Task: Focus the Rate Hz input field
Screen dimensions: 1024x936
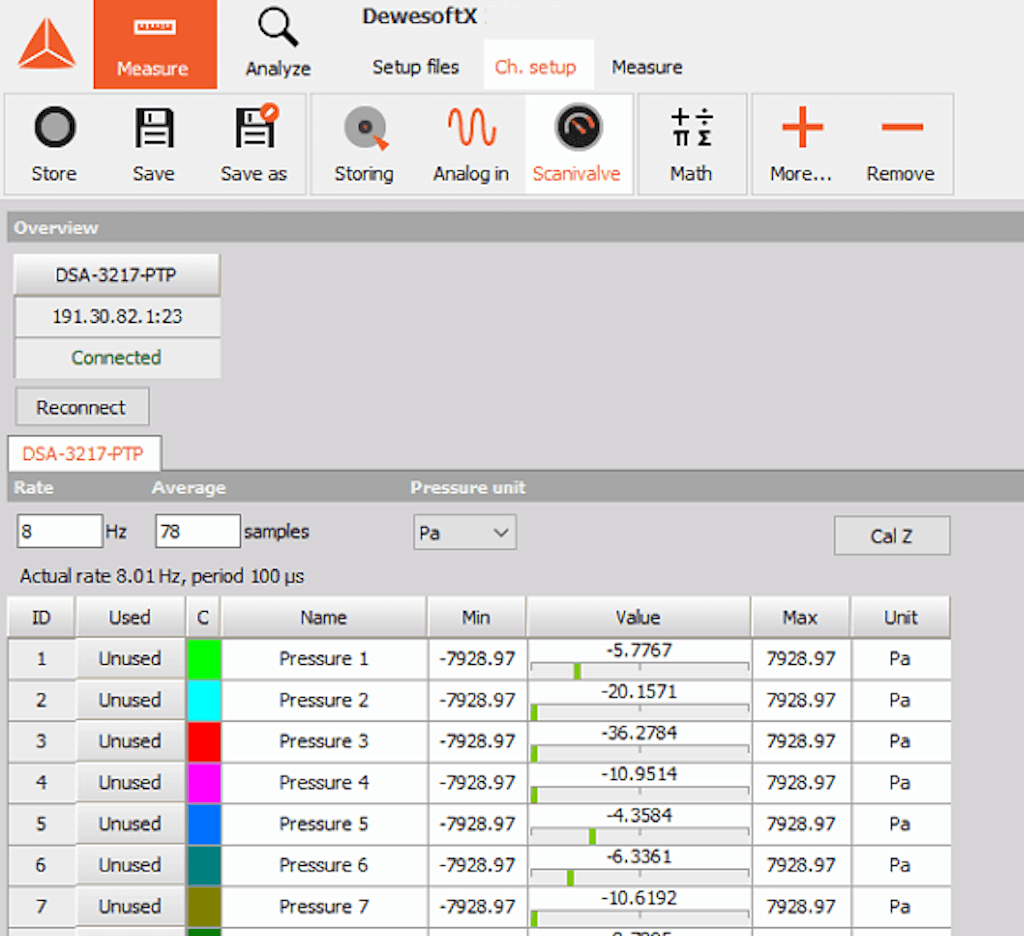Action: pos(59,531)
